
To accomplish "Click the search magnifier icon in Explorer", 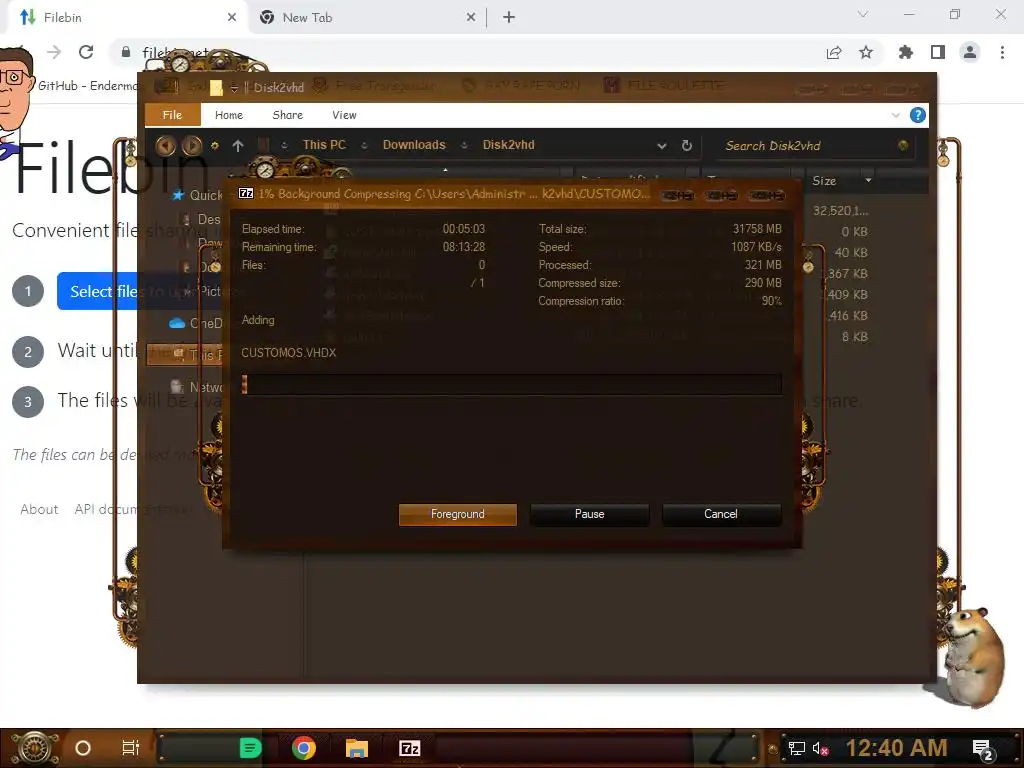I will click(903, 145).
